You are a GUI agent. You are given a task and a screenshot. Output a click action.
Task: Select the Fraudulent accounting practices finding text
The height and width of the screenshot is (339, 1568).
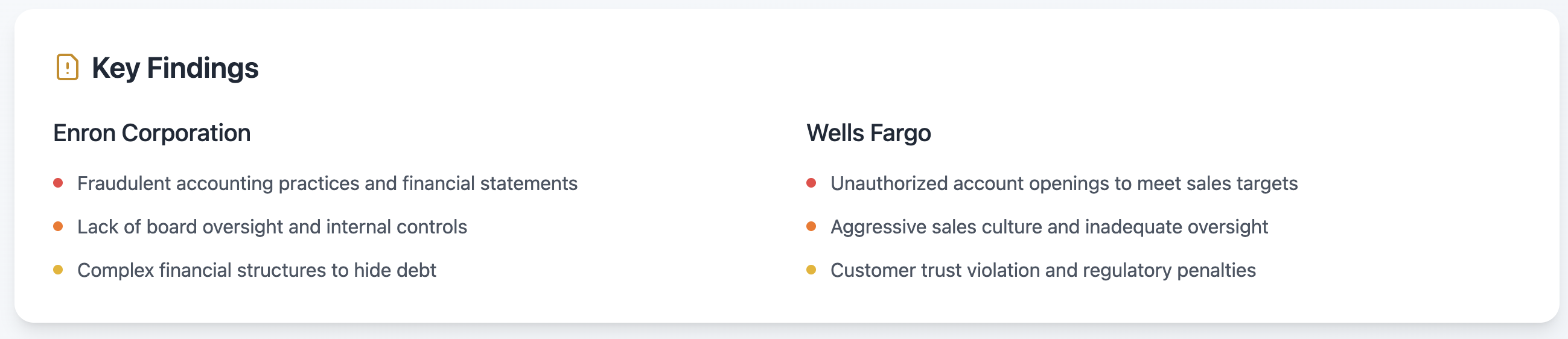(327, 183)
